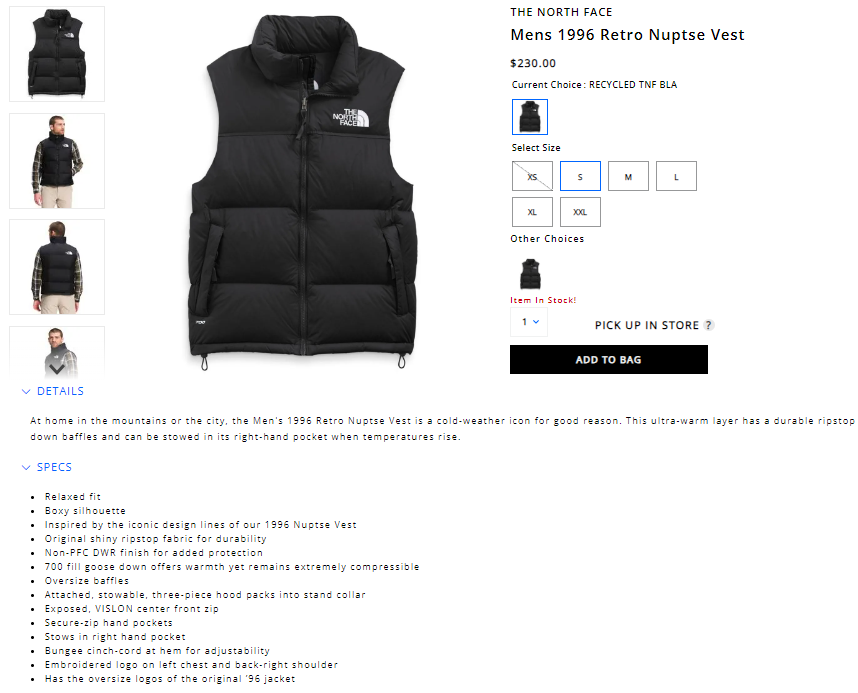The height and width of the screenshot is (693, 858).
Task: Select size L
Action: pos(676,176)
